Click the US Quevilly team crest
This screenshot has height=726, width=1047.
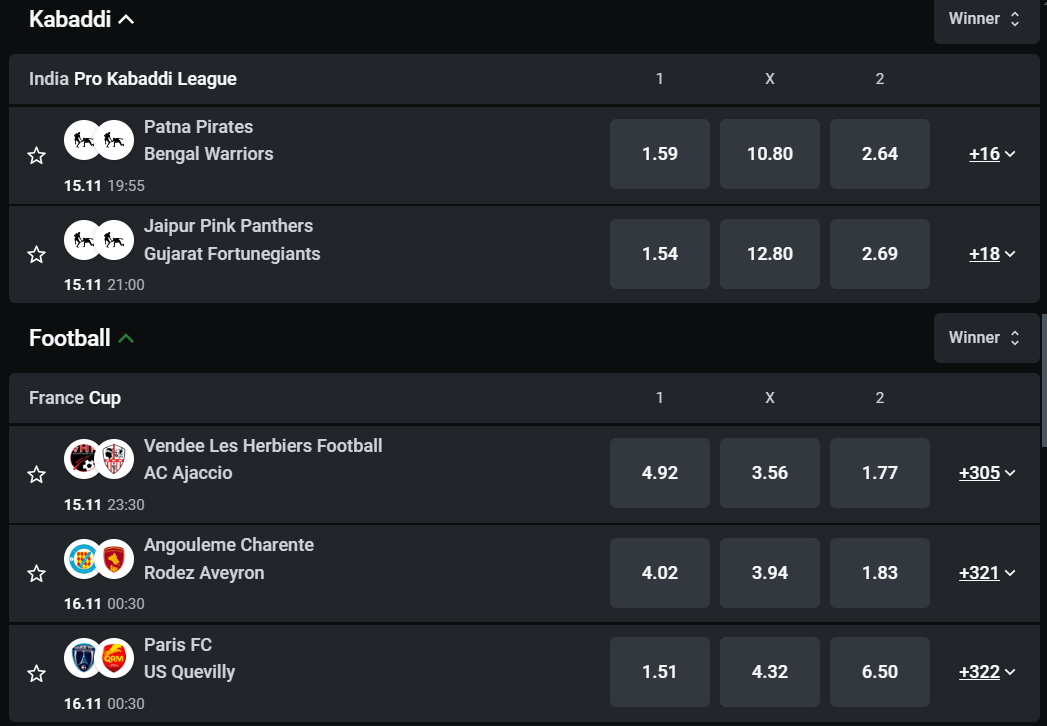(116, 658)
